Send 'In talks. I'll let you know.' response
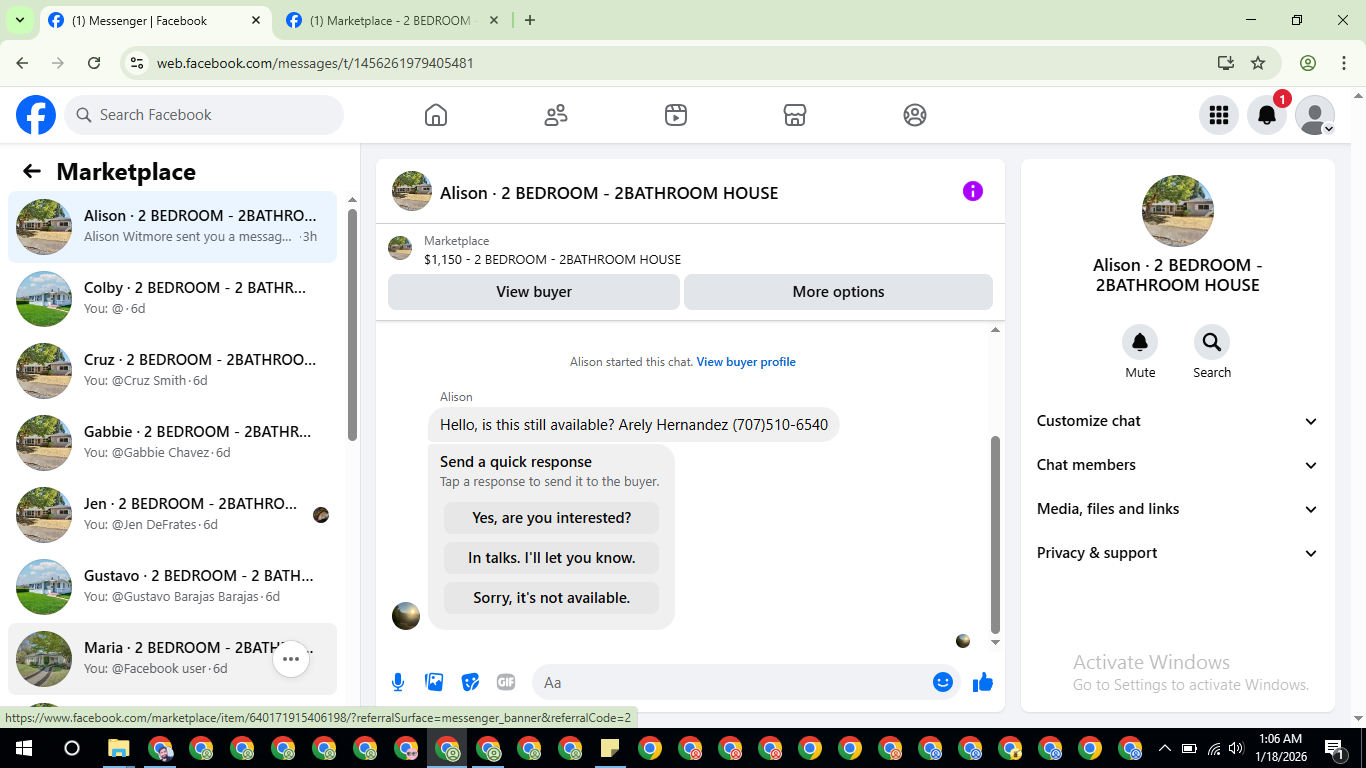 tap(551, 558)
